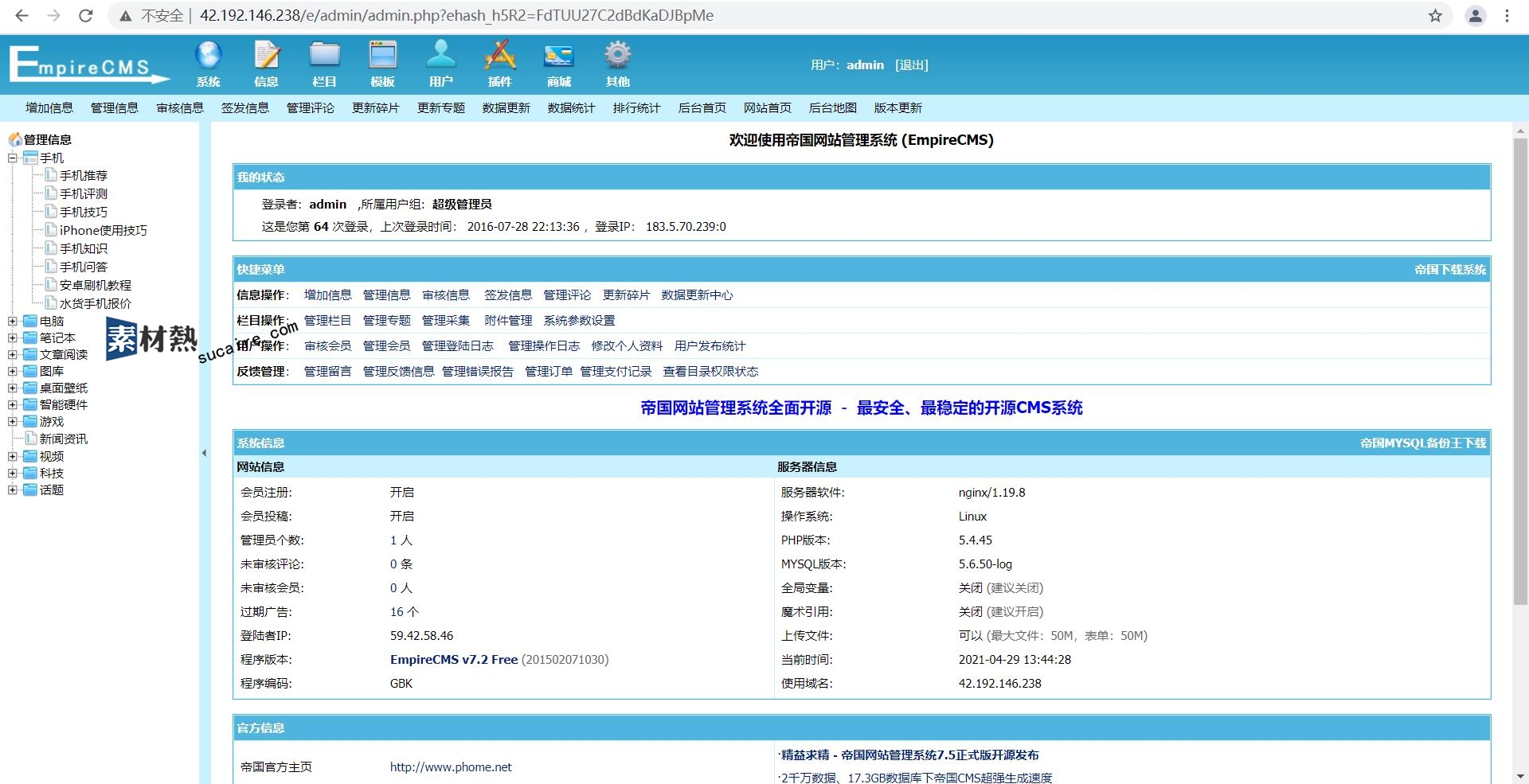Open 系统参数设置 in quick menu
Viewport: 1529px width, 784px height.
580,321
